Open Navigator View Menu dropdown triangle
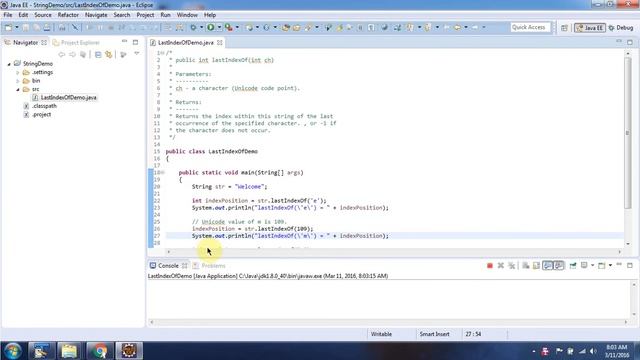640x360 pixels. pyautogui.click(x=137, y=53)
